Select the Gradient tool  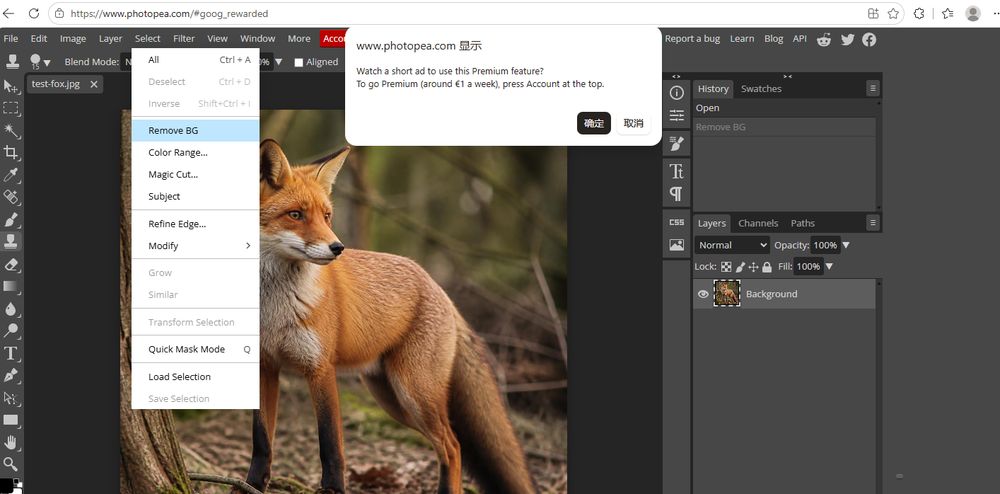pyautogui.click(x=11, y=286)
